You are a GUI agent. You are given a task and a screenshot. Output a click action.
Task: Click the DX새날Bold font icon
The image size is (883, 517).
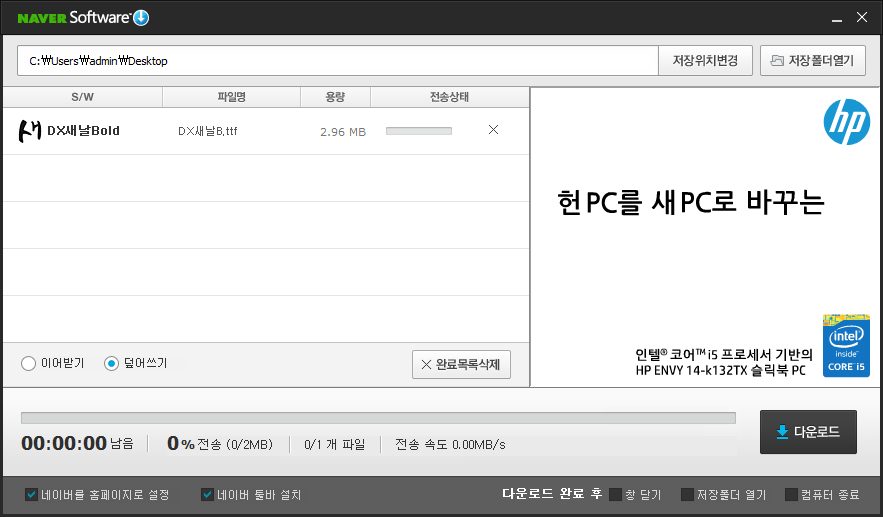click(x=30, y=131)
